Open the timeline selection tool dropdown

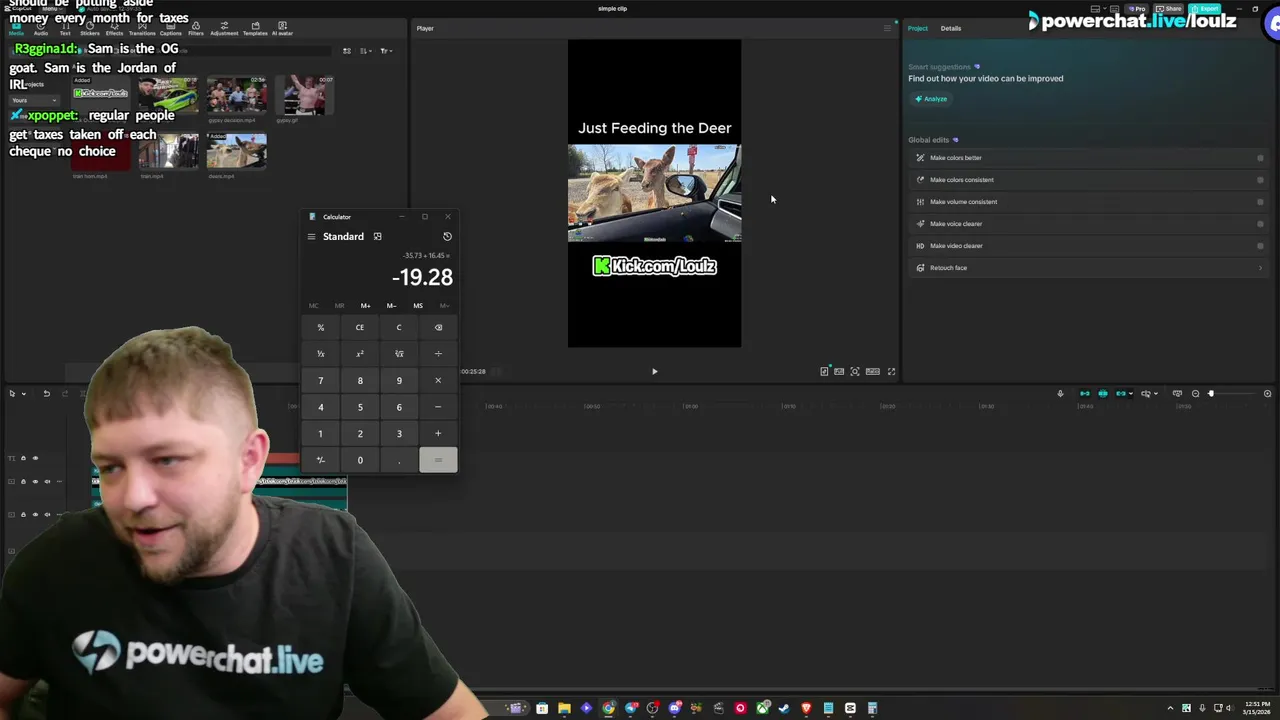click(23, 394)
